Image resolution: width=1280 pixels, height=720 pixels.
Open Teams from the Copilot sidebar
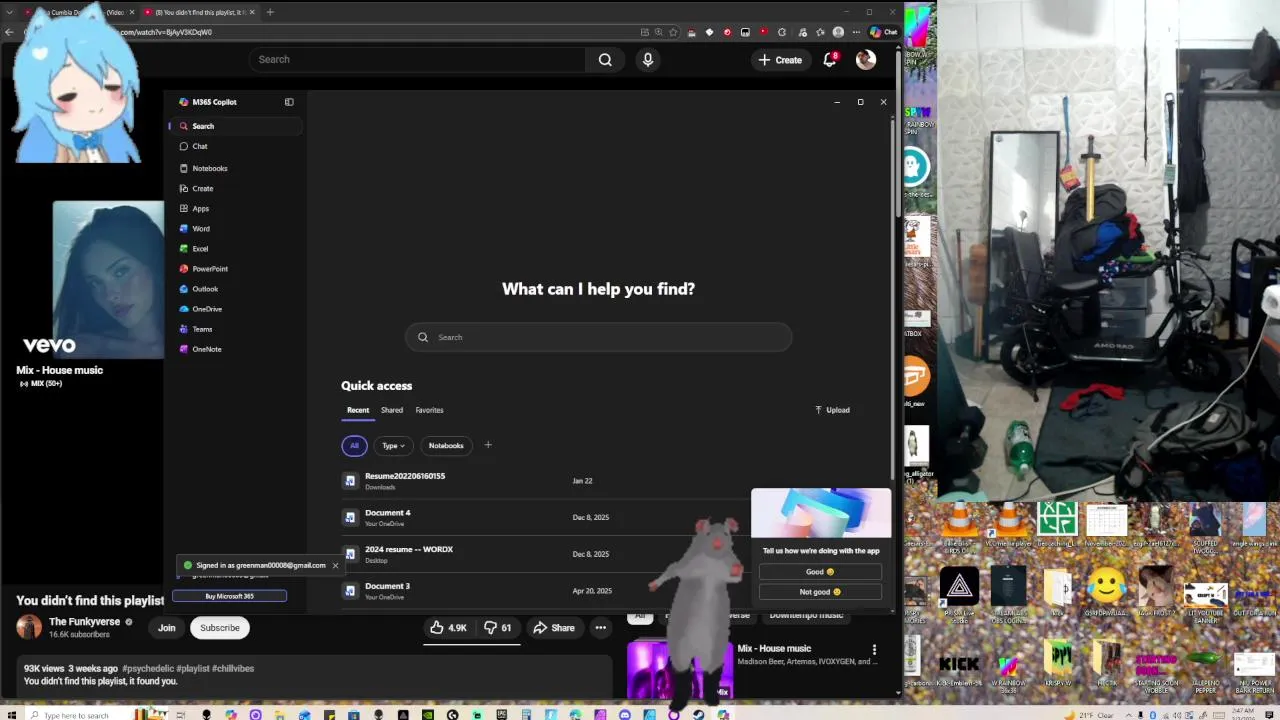[x=202, y=329]
